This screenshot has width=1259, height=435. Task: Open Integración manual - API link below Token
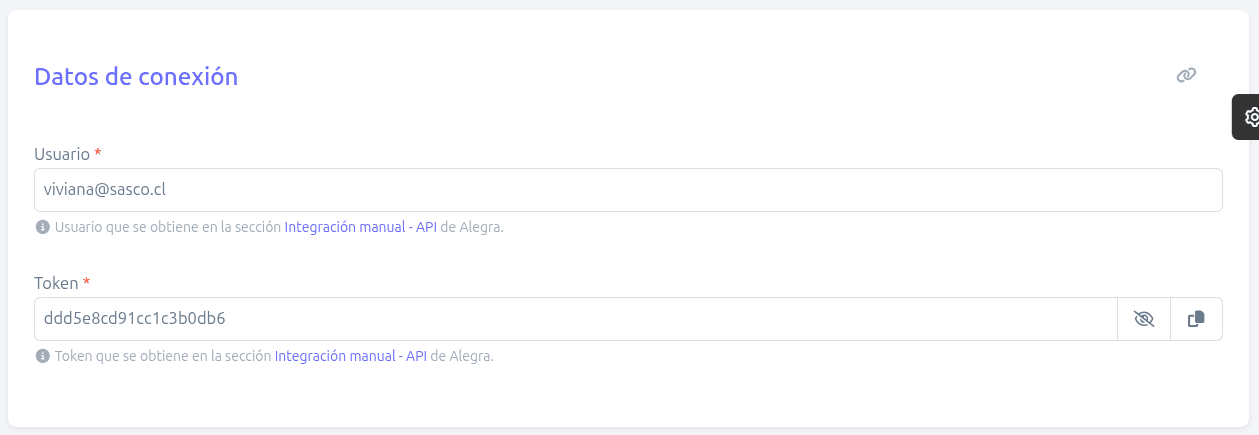(x=350, y=355)
